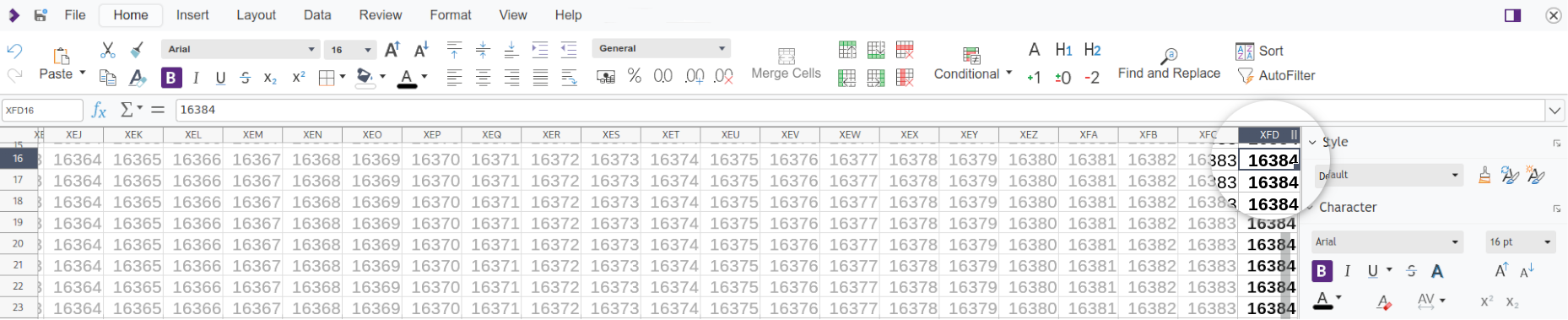Format as percent

tap(635, 77)
